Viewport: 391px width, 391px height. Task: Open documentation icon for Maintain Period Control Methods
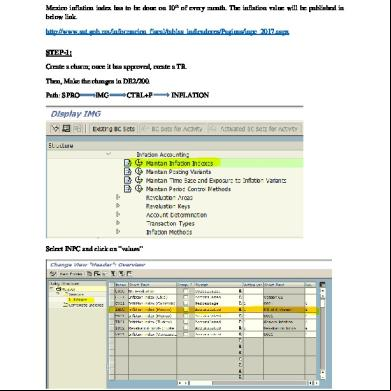128,189
